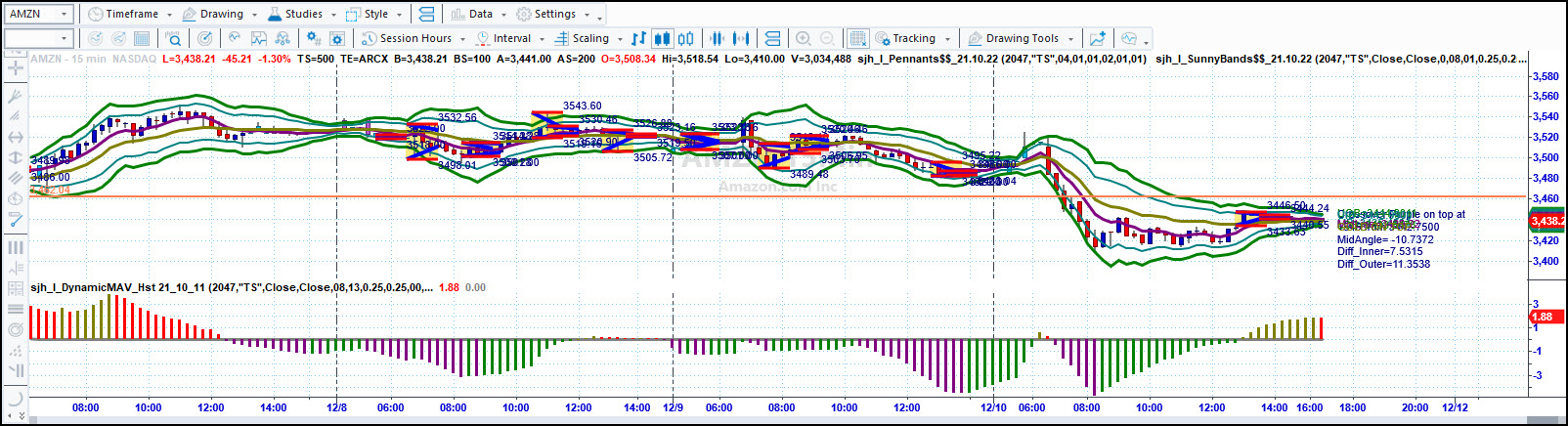Open the Tracking dropdown
The image size is (1568, 426).
click(914, 38)
